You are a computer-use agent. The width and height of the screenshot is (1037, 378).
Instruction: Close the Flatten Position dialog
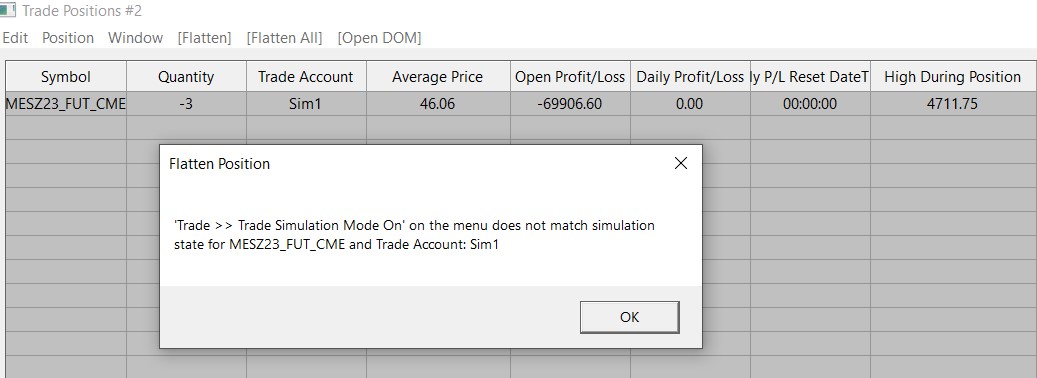(681, 163)
